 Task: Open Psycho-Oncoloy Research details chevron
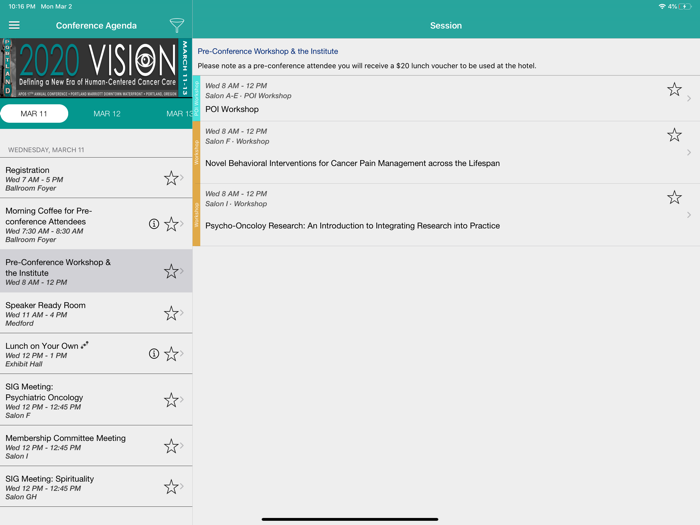tap(689, 215)
